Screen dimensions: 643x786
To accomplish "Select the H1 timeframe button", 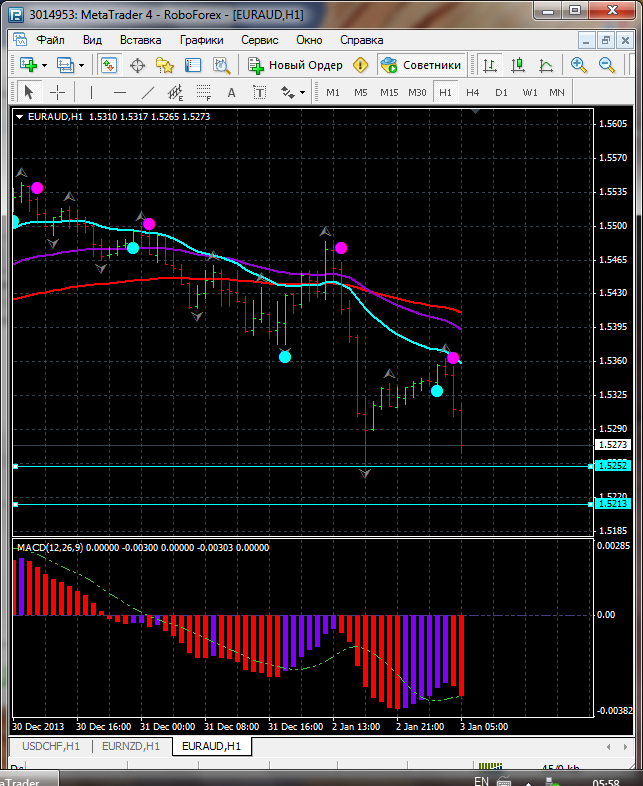I will click(446, 93).
